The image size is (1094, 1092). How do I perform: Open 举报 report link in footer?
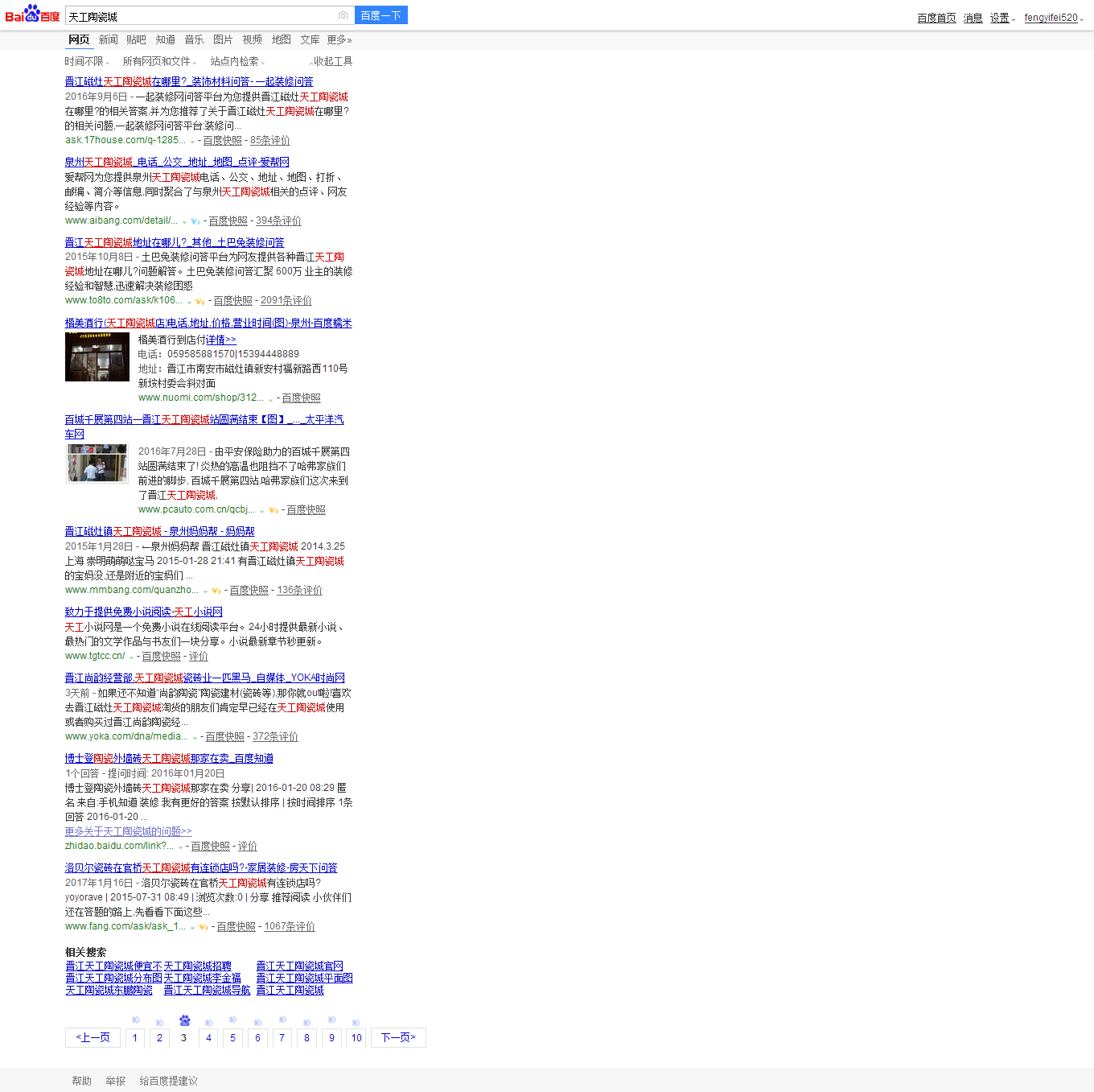pyautogui.click(x=116, y=1081)
